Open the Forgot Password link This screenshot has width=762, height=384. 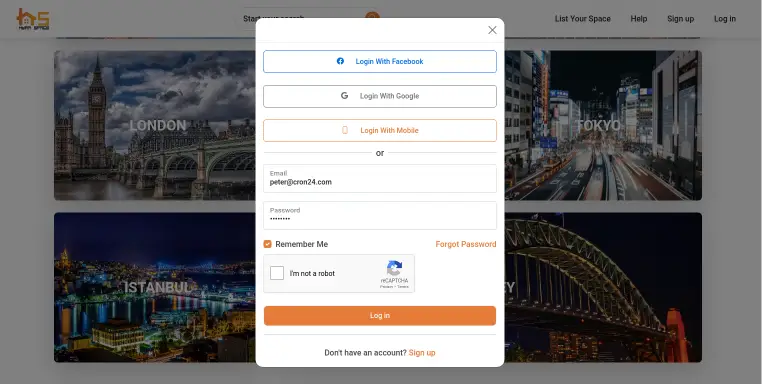point(466,244)
